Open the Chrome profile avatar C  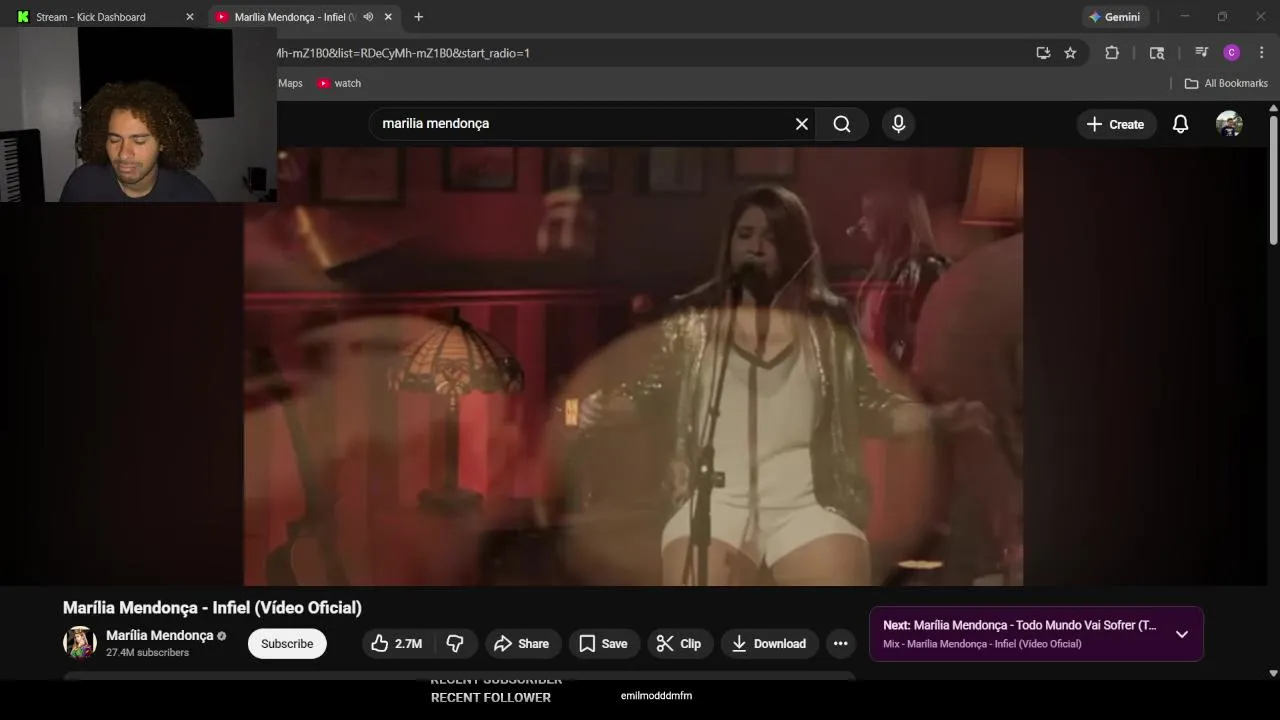pyautogui.click(x=1232, y=53)
